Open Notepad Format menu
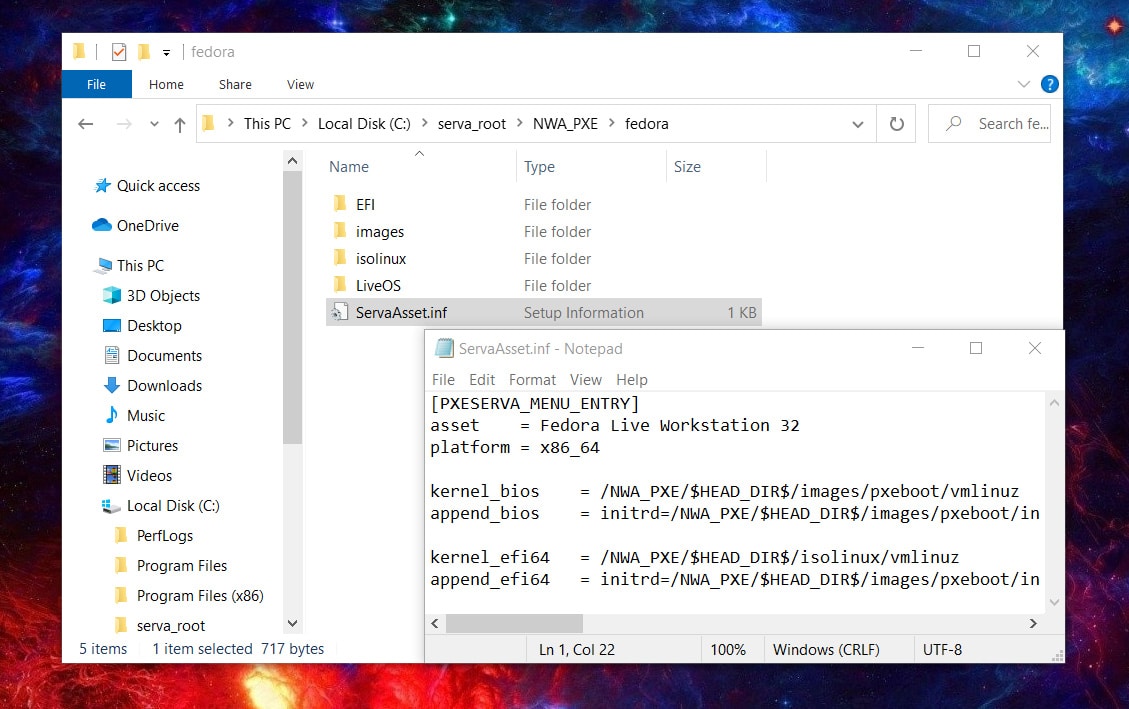 click(532, 379)
